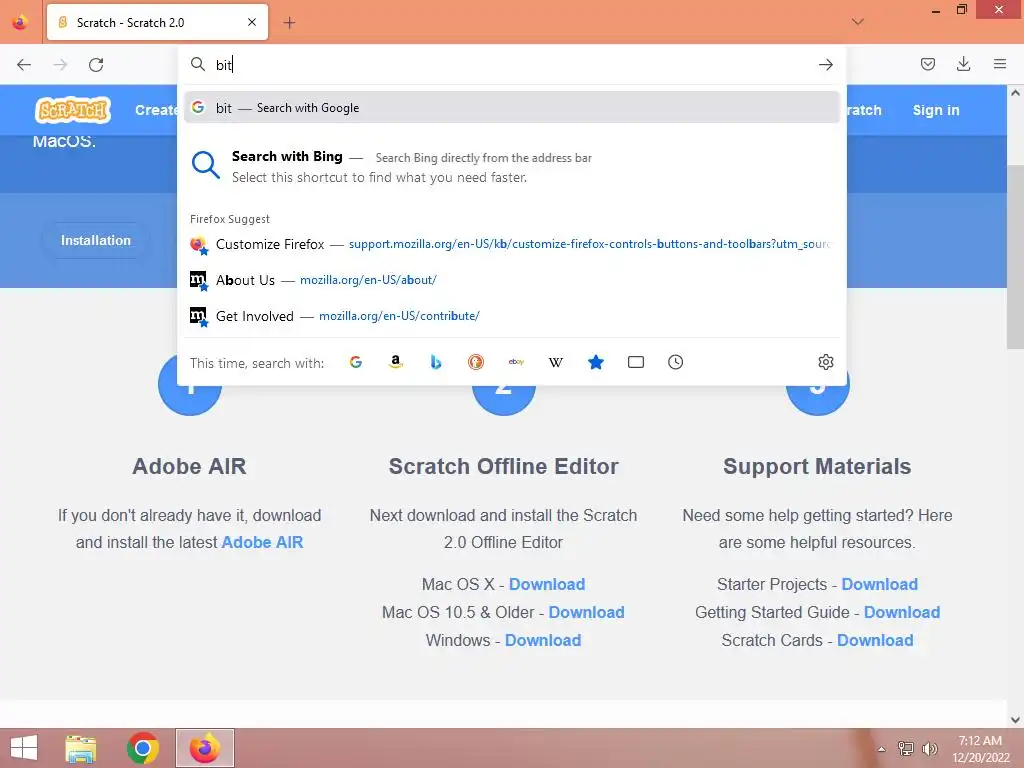Download the Scratch Cards
1024x768 pixels.
(x=875, y=641)
